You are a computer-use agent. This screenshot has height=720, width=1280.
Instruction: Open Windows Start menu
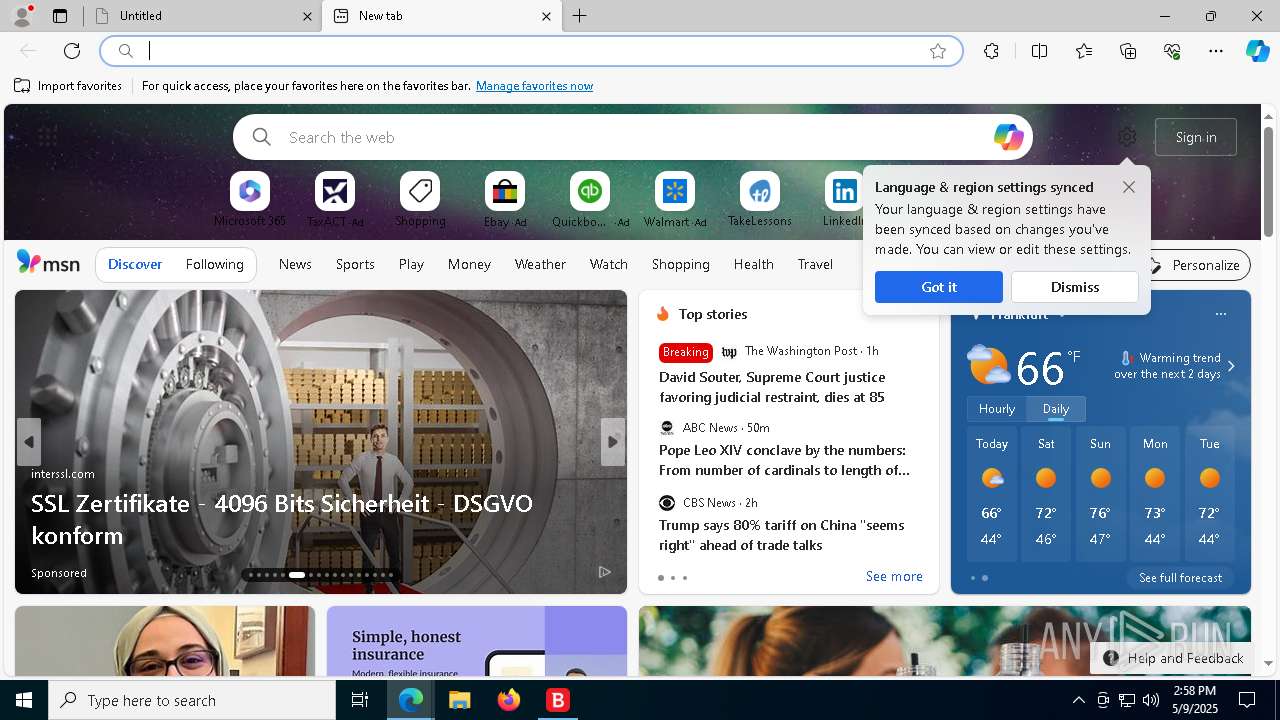[x=24, y=700]
